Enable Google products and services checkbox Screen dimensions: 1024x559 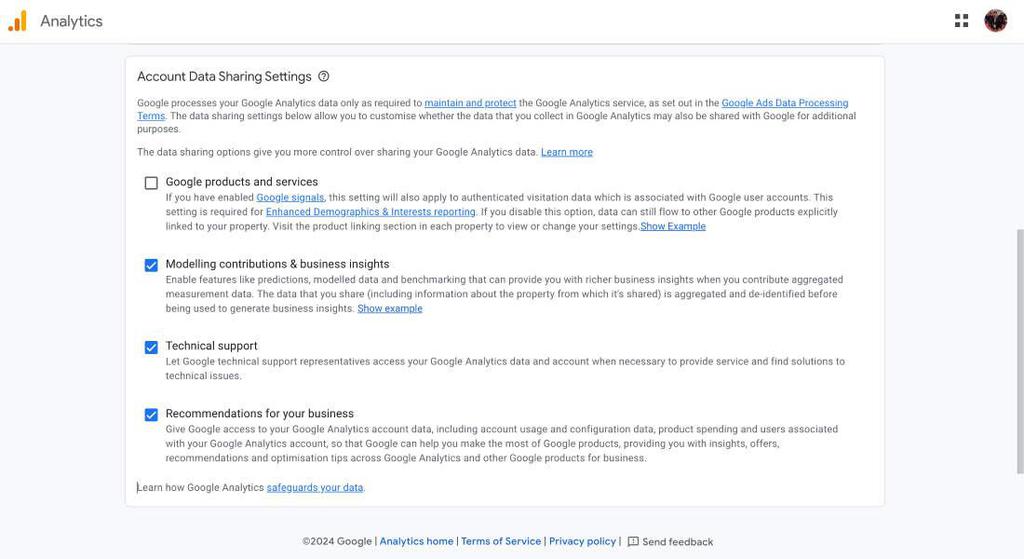pyautogui.click(x=151, y=183)
